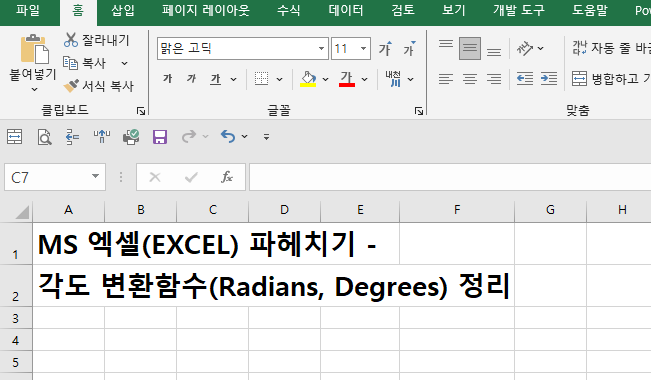
Task: Select row 3 header
Action: click(16, 318)
